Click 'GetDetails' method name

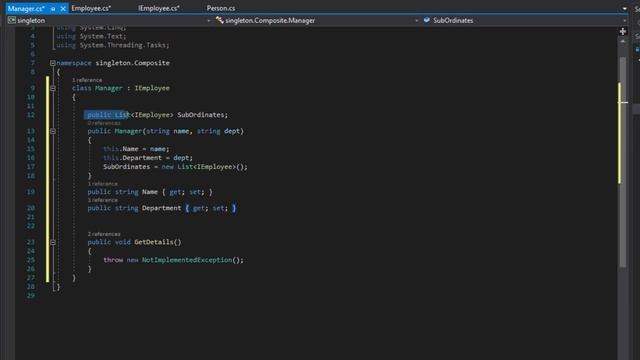154,242
